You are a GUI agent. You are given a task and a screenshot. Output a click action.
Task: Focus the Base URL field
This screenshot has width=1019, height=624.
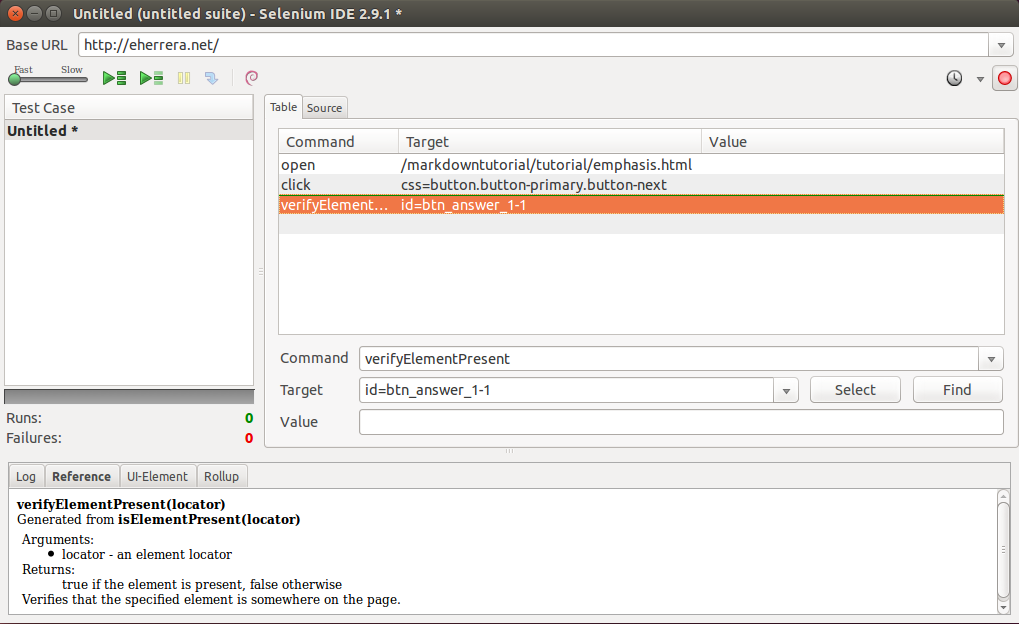click(x=534, y=45)
